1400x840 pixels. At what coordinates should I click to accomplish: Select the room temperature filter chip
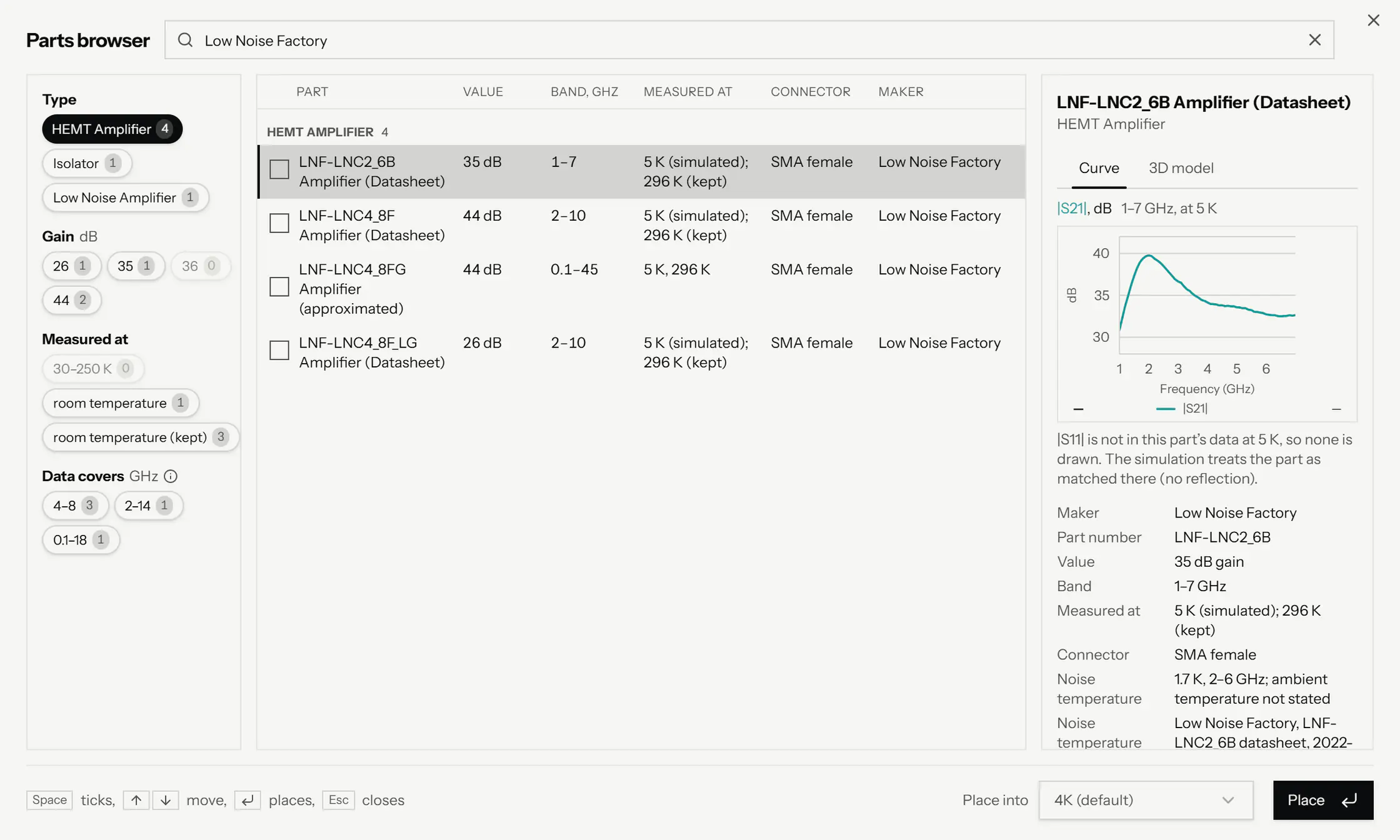[x=121, y=402]
